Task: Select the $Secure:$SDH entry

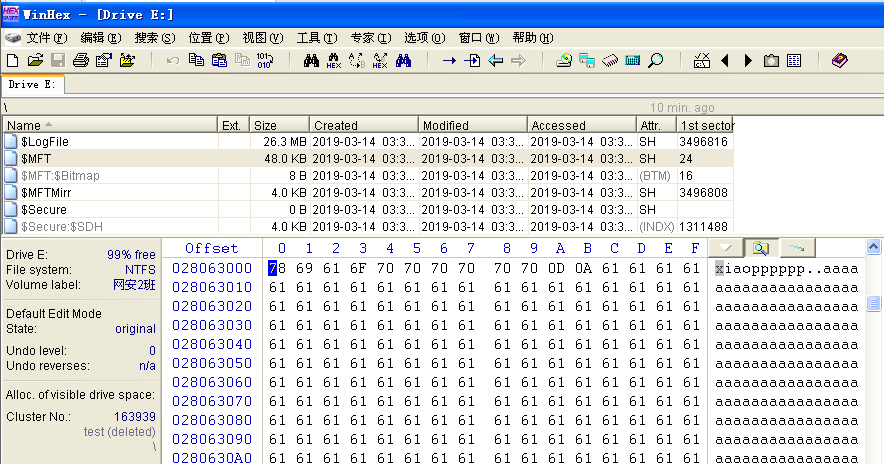Action: pos(368,226)
